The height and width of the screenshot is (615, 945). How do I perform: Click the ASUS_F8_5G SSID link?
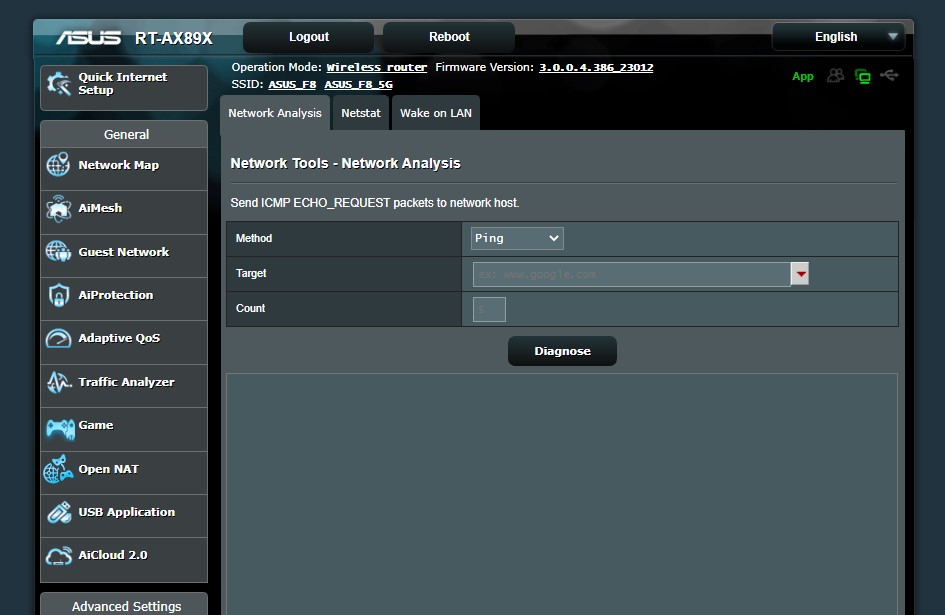[359, 84]
